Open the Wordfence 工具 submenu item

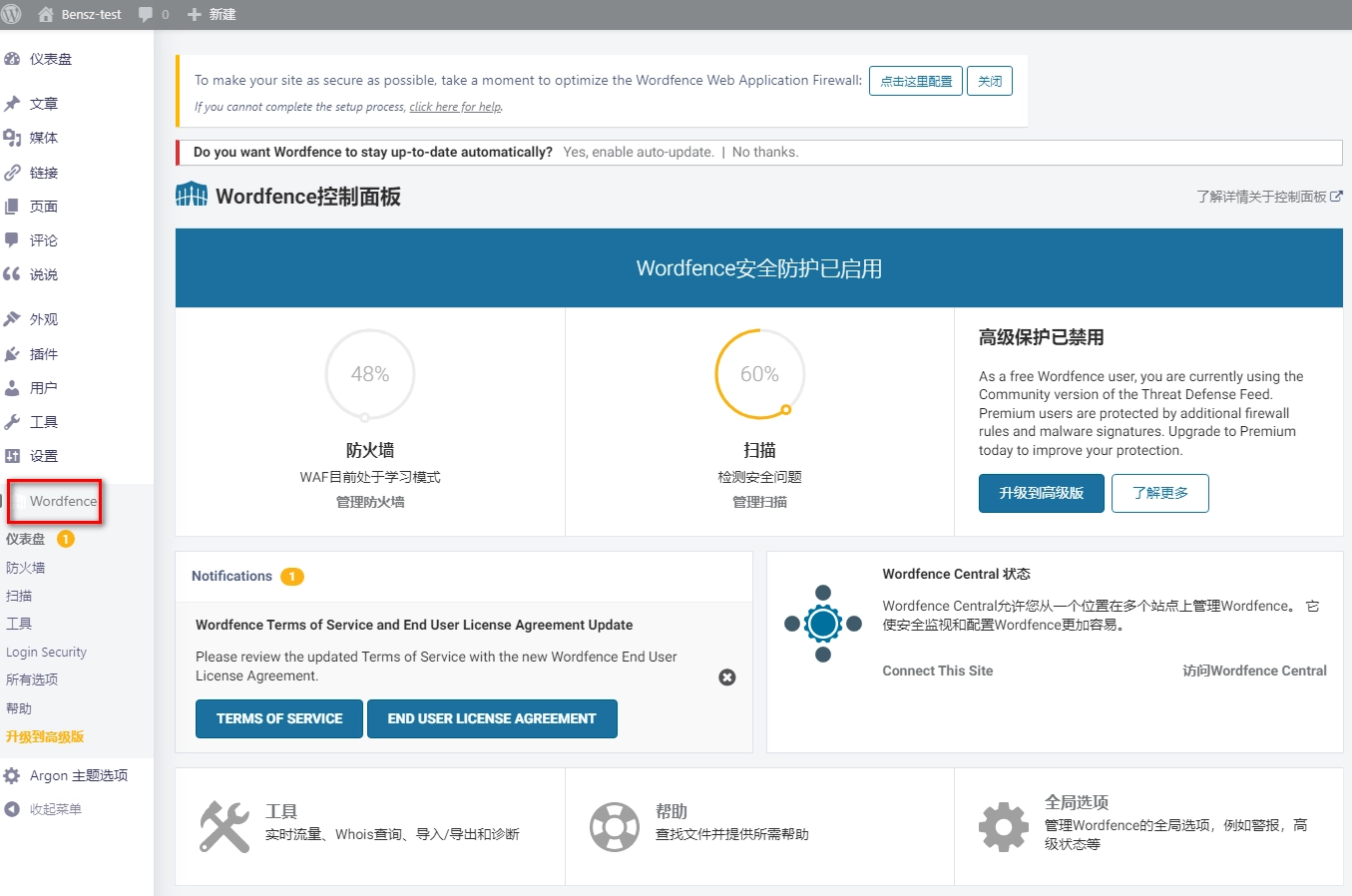point(19,624)
